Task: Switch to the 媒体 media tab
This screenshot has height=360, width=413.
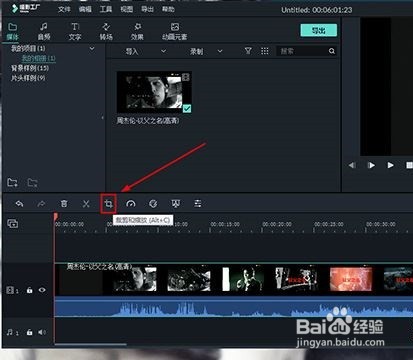Action: pos(13,31)
